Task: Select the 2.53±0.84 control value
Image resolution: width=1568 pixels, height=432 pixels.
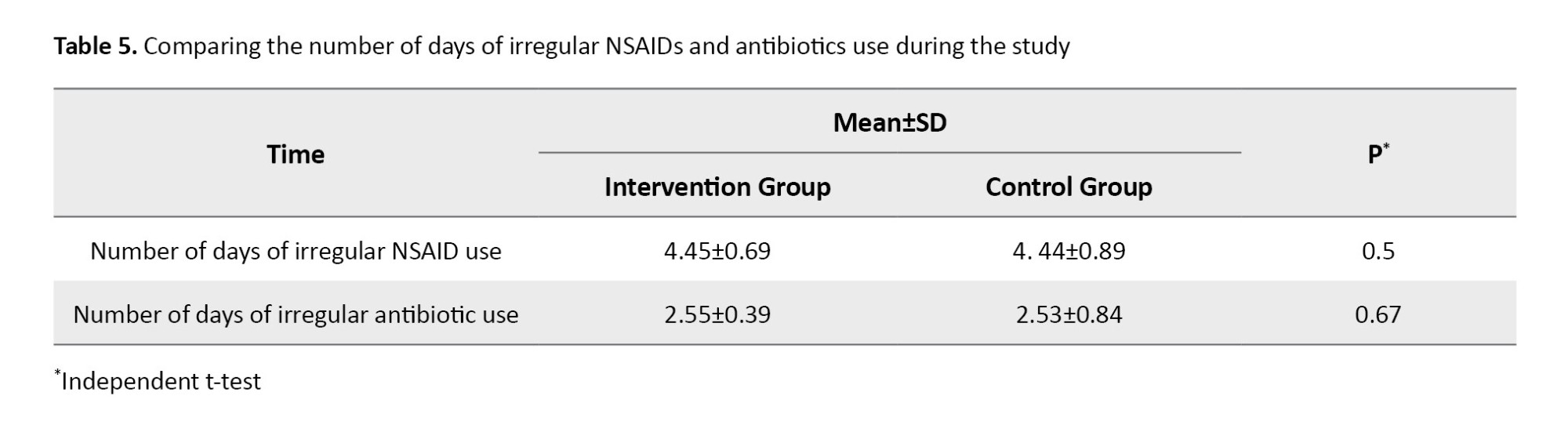Action: click(1068, 315)
